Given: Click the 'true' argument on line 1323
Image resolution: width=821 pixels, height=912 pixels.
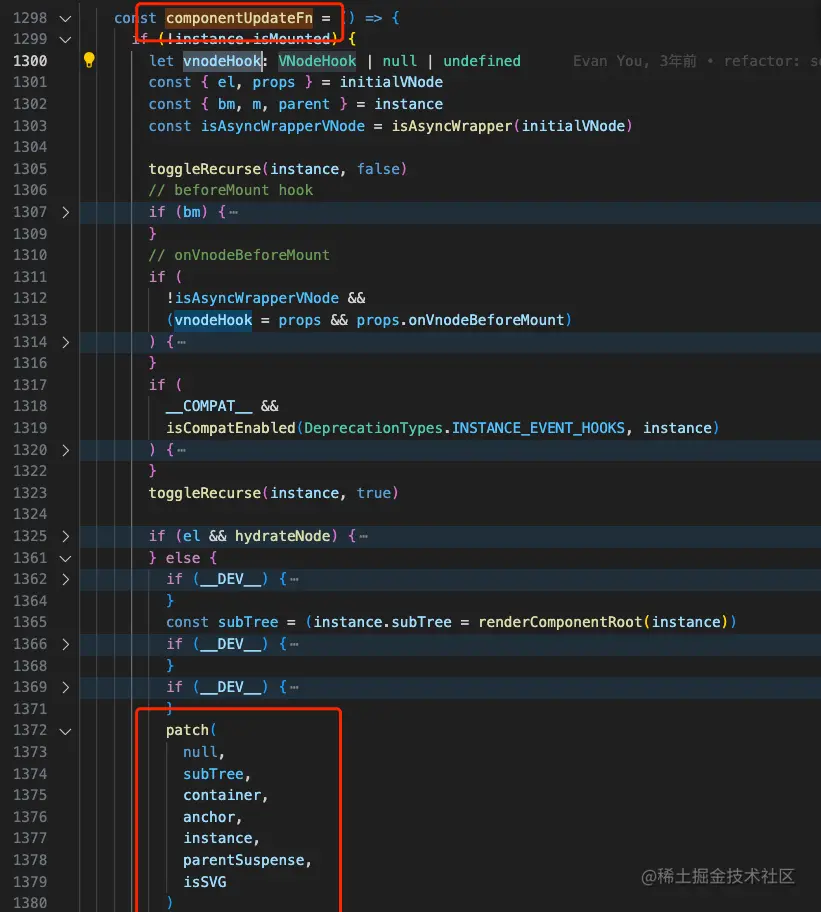Looking at the screenshot, I should pos(374,493).
